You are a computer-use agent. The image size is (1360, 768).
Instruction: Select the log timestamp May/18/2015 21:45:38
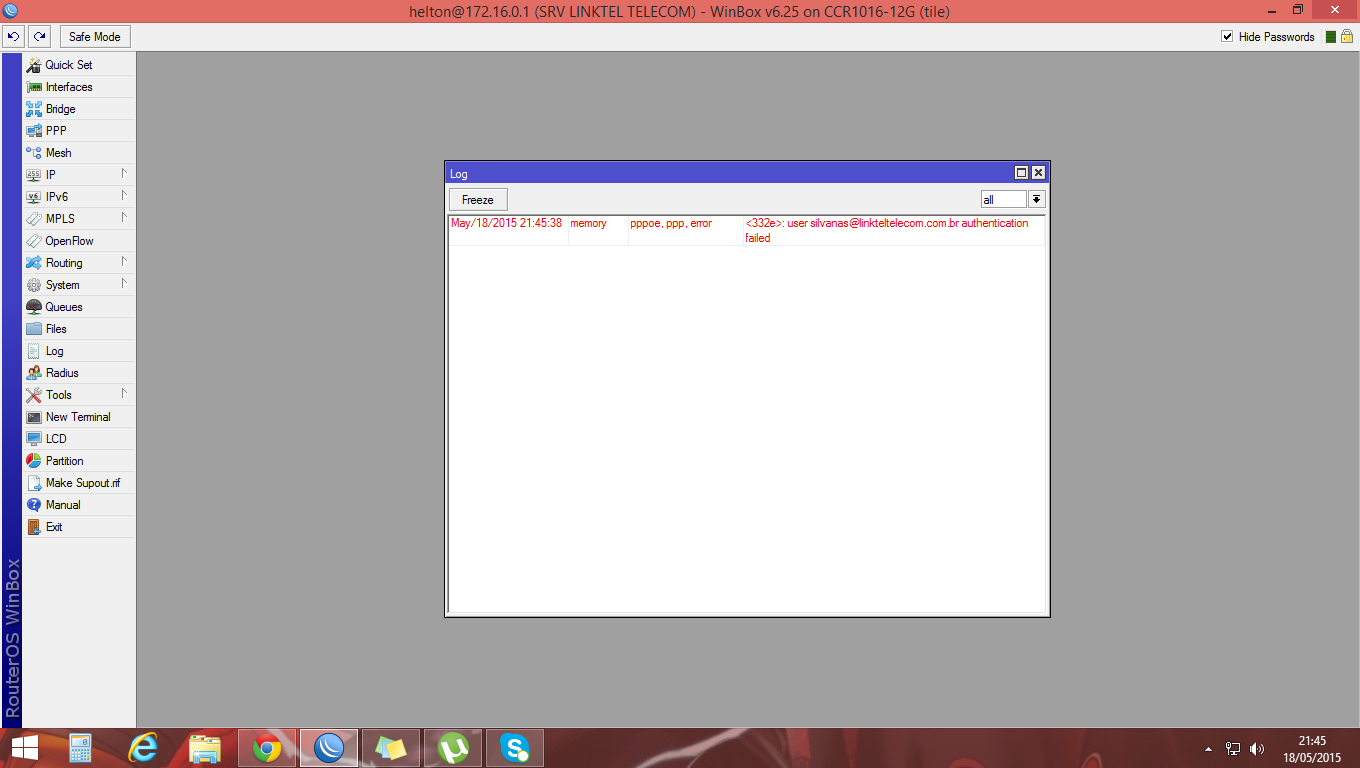pyautogui.click(x=506, y=223)
